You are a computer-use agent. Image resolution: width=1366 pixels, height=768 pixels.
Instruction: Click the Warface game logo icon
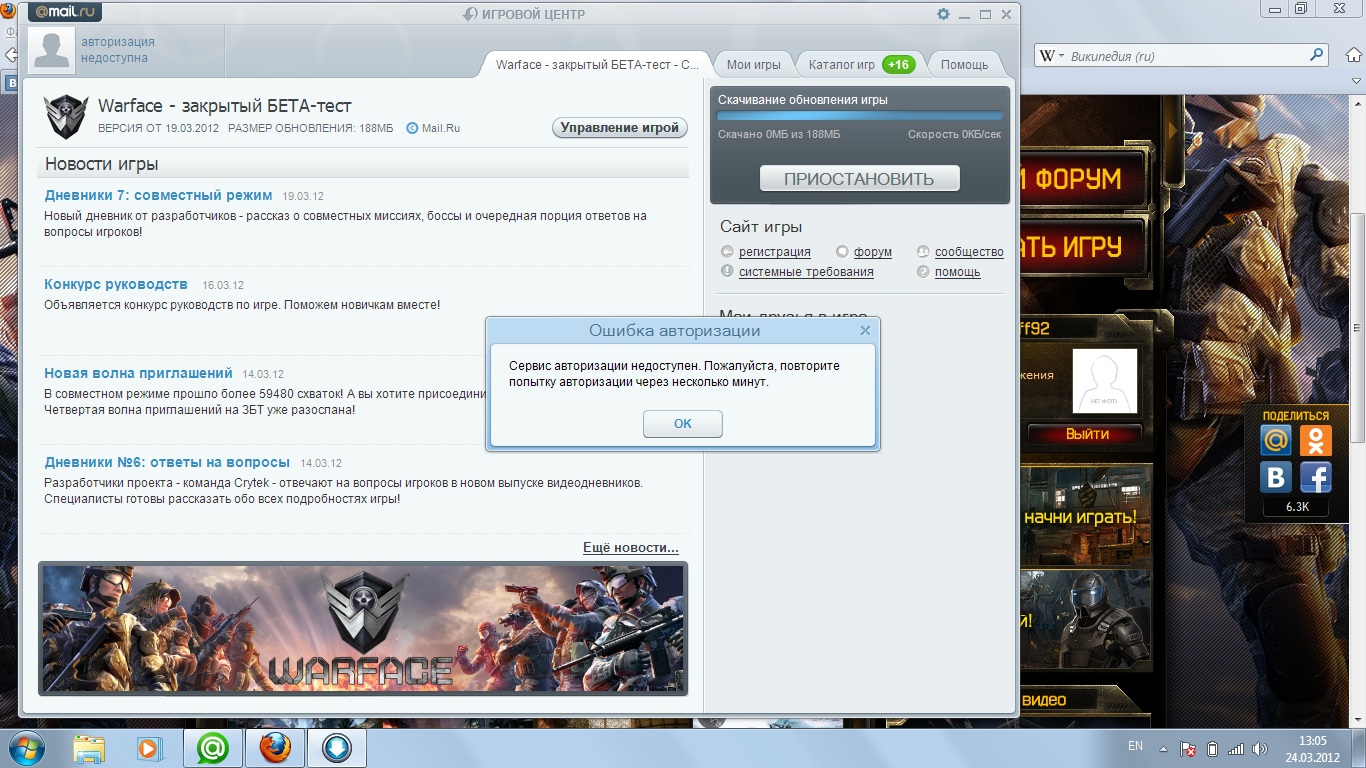pyautogui.click(x=67, y=117)
